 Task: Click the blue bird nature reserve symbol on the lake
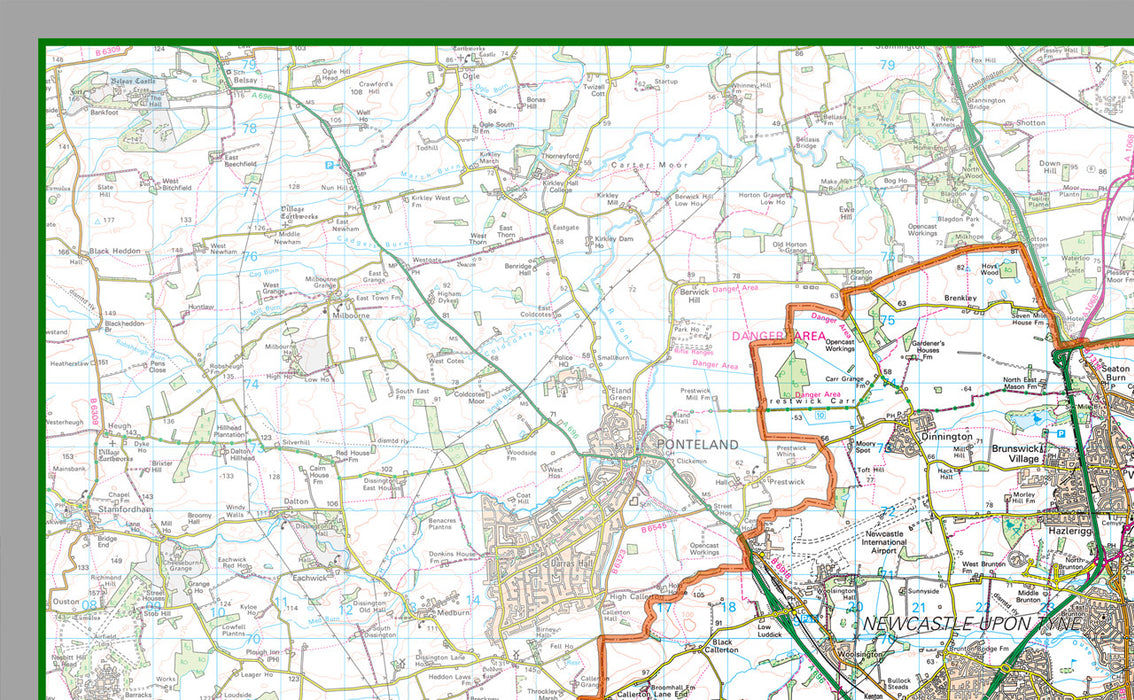pyautogui.click(x=1039, y=417)
